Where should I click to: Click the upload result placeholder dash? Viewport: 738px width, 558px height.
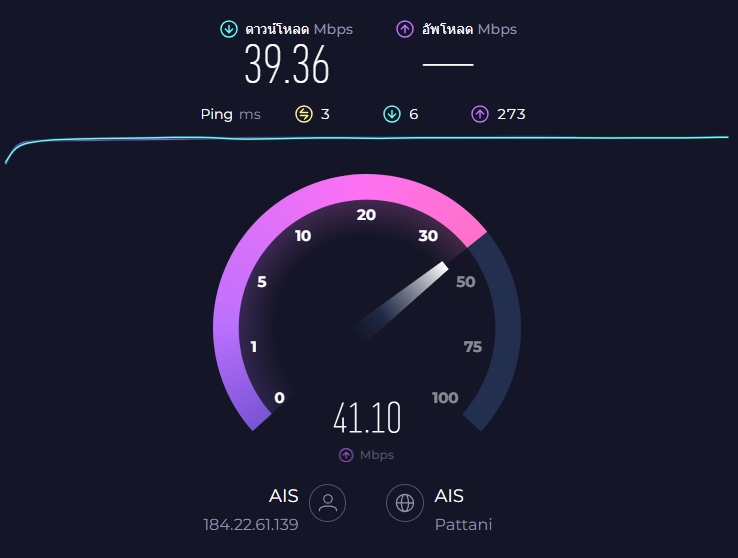click(448, 64)
